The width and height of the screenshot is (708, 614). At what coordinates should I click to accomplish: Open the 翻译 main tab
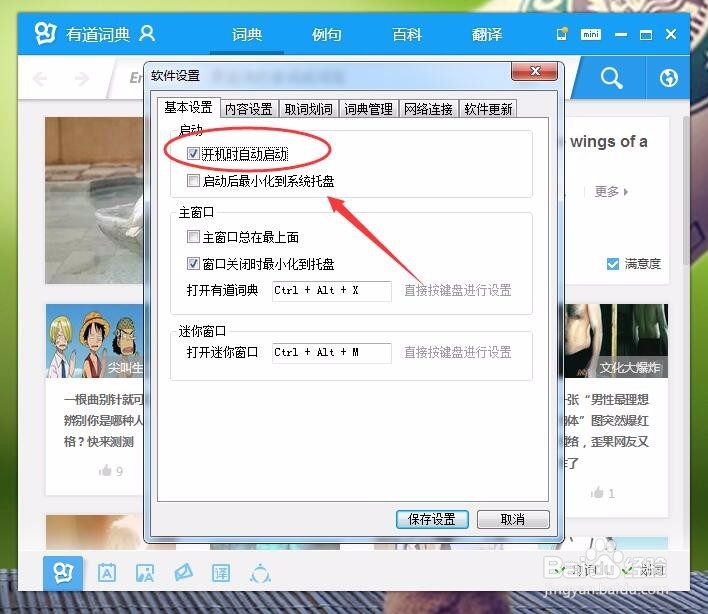click(487, 34)
